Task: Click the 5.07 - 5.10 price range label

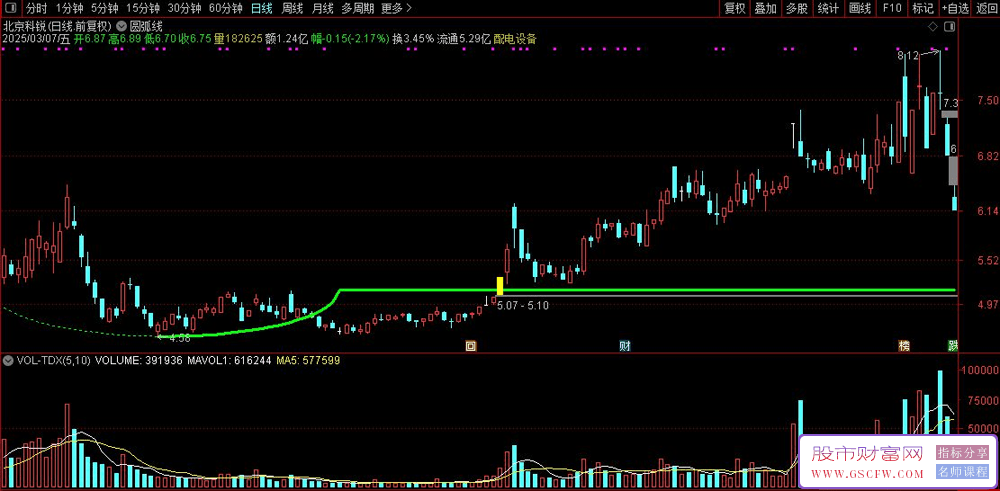Action: (x=522, y=305)
